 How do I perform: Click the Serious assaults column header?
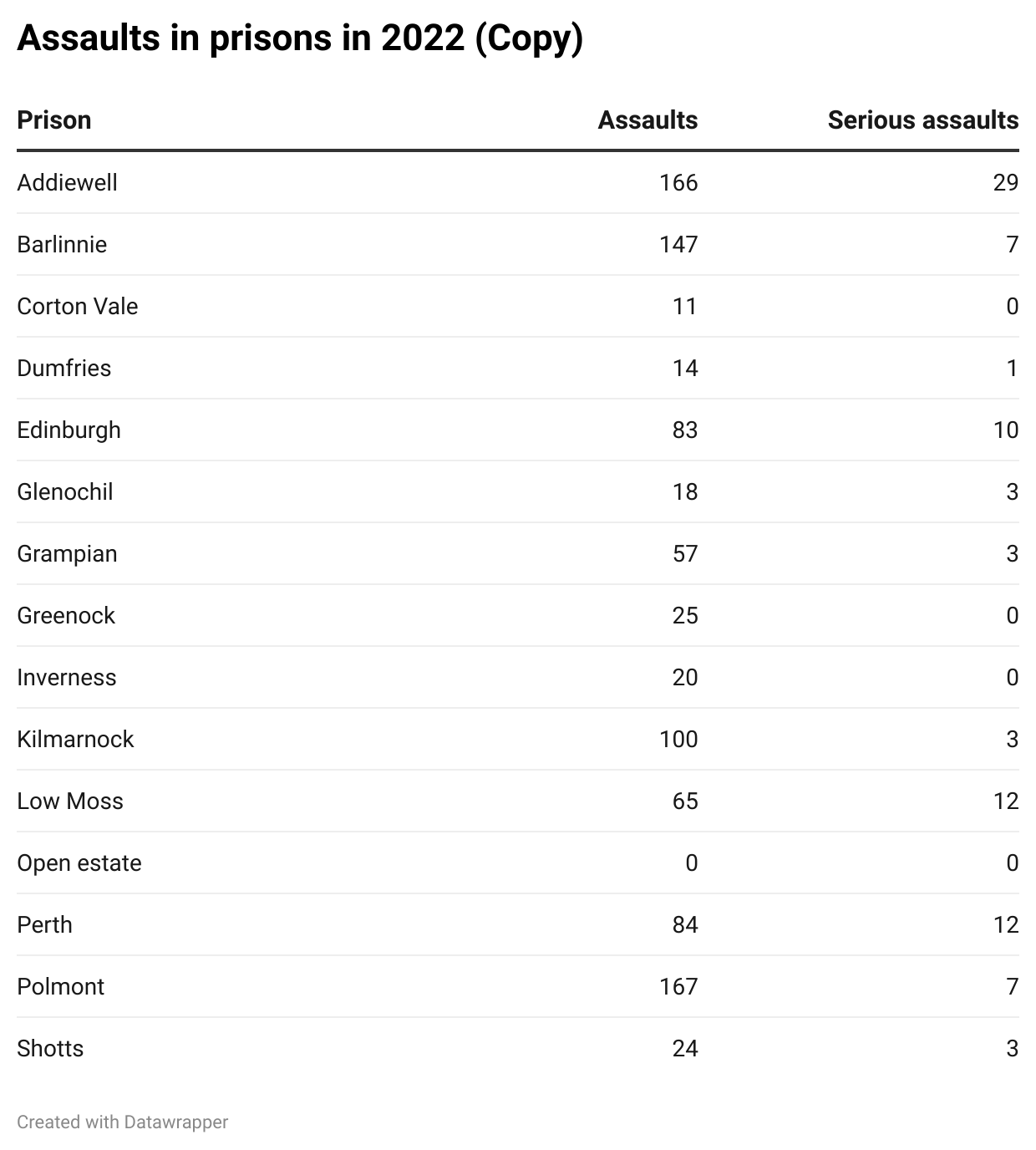pos(922,120)
